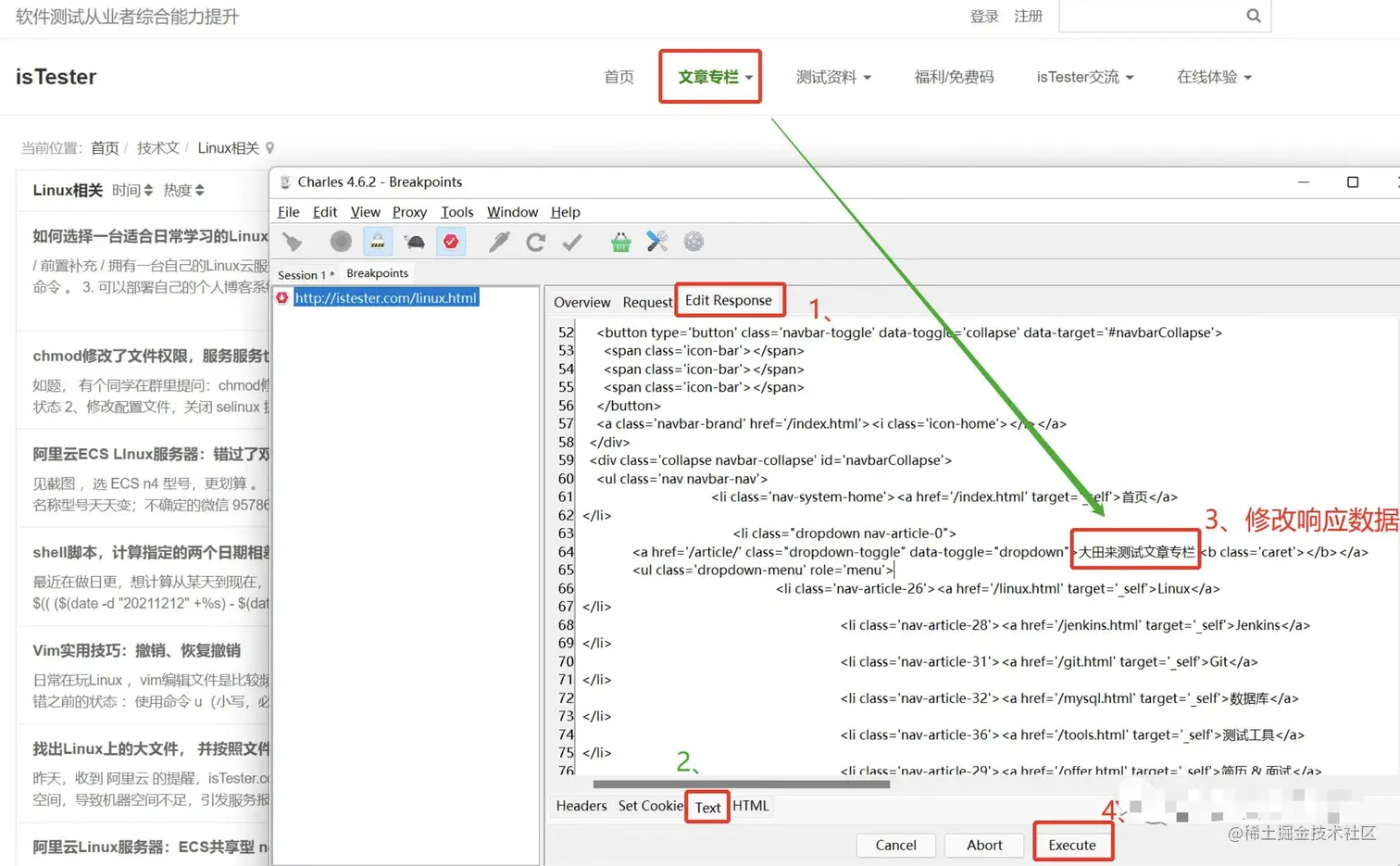This screenshot has height=866, width=1400.
Task: Click the 登录 login link
Action: 984,17
